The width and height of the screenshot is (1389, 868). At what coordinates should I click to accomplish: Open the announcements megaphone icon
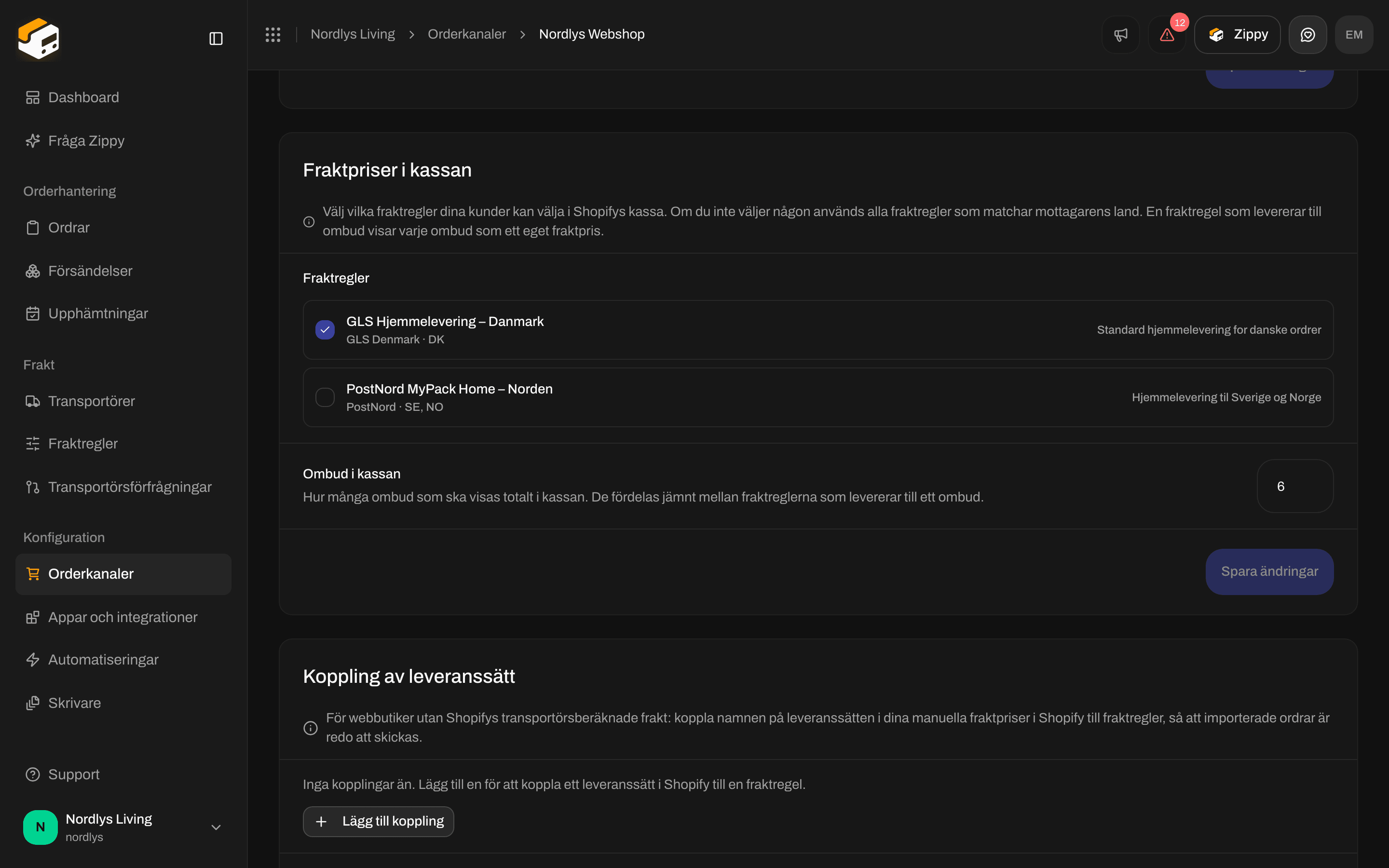point(1120,34)
